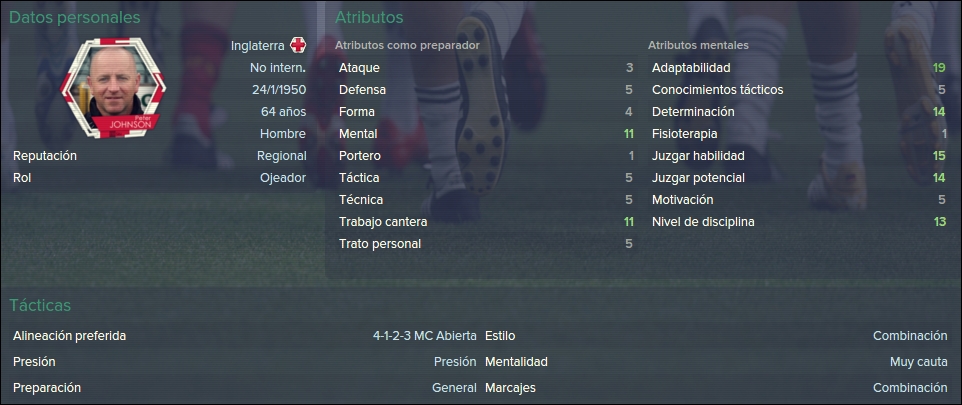Open the Atributos section heading
Image resolution: width=962 pixels, height=405 pixels.
pyautogui.click(x=369, y=18)
